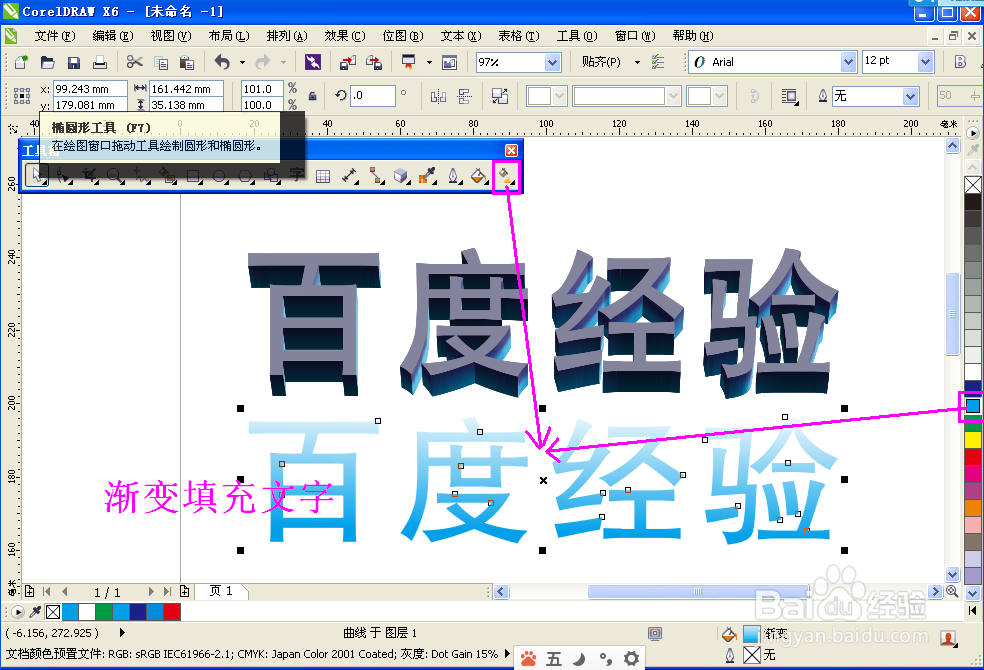Select the Shape tool

(61, 175)
